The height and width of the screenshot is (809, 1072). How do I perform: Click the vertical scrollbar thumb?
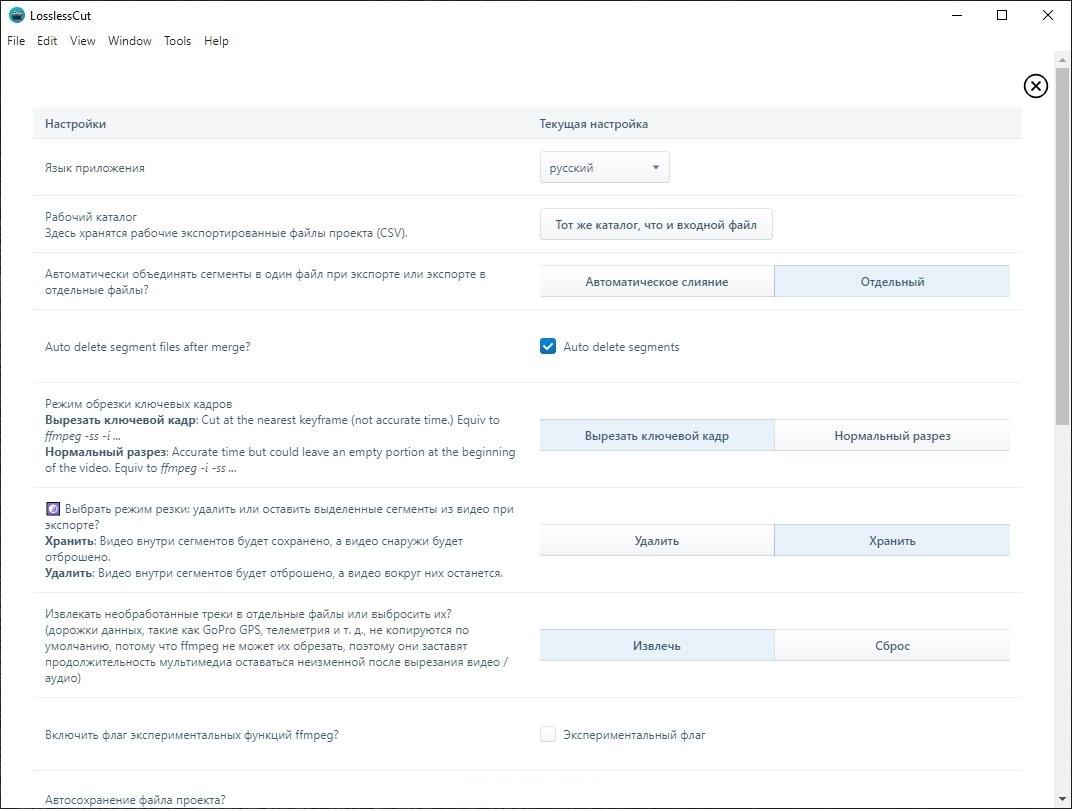pos(1062,240)
